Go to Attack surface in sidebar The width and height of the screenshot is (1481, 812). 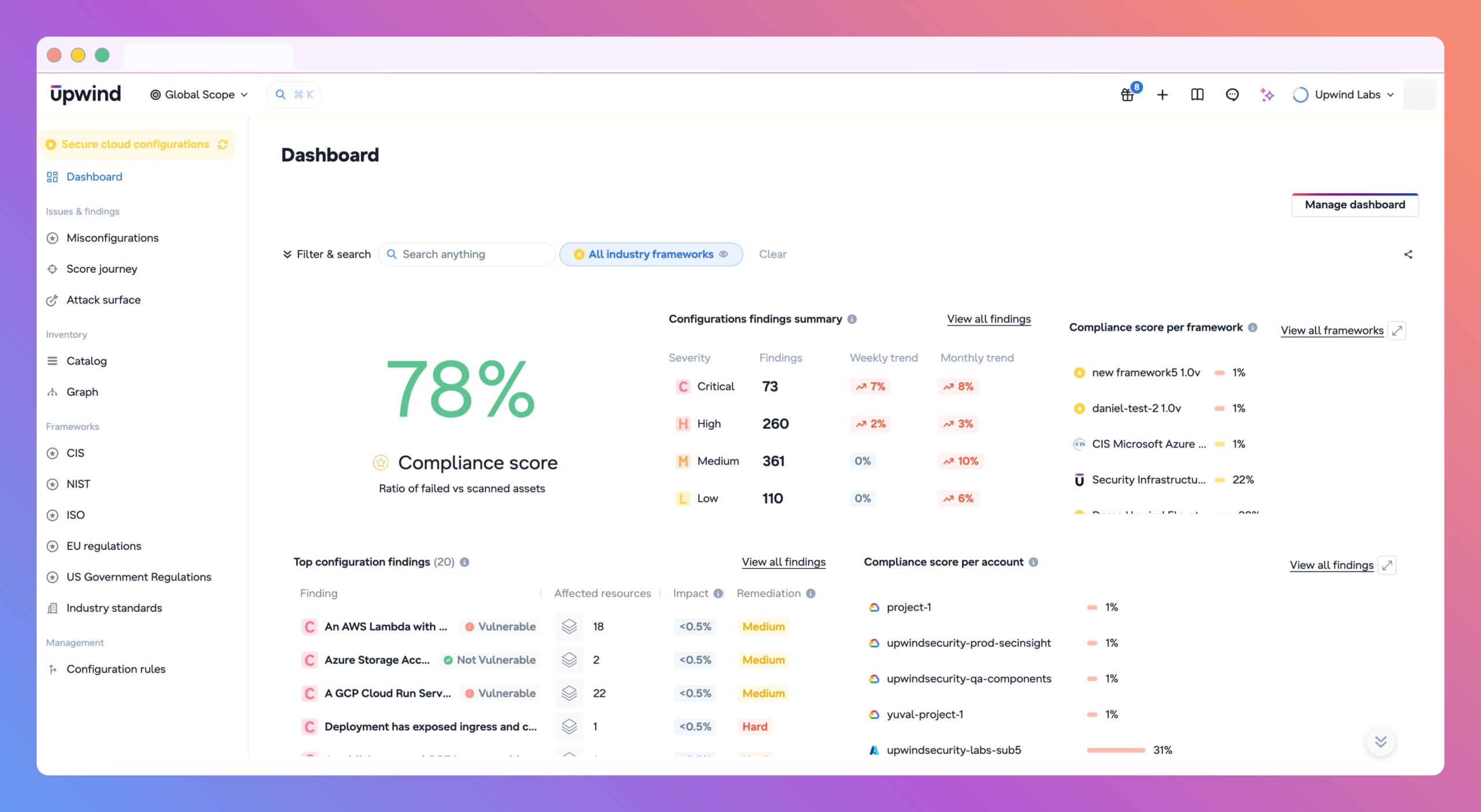103,300
